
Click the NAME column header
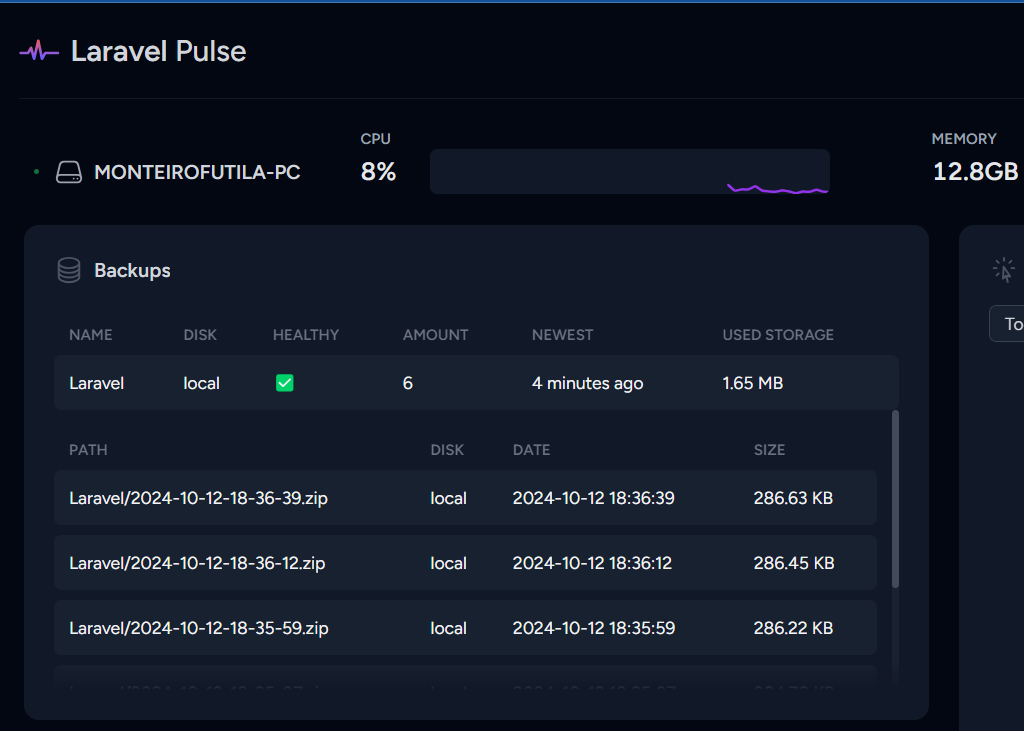(91, 335)
